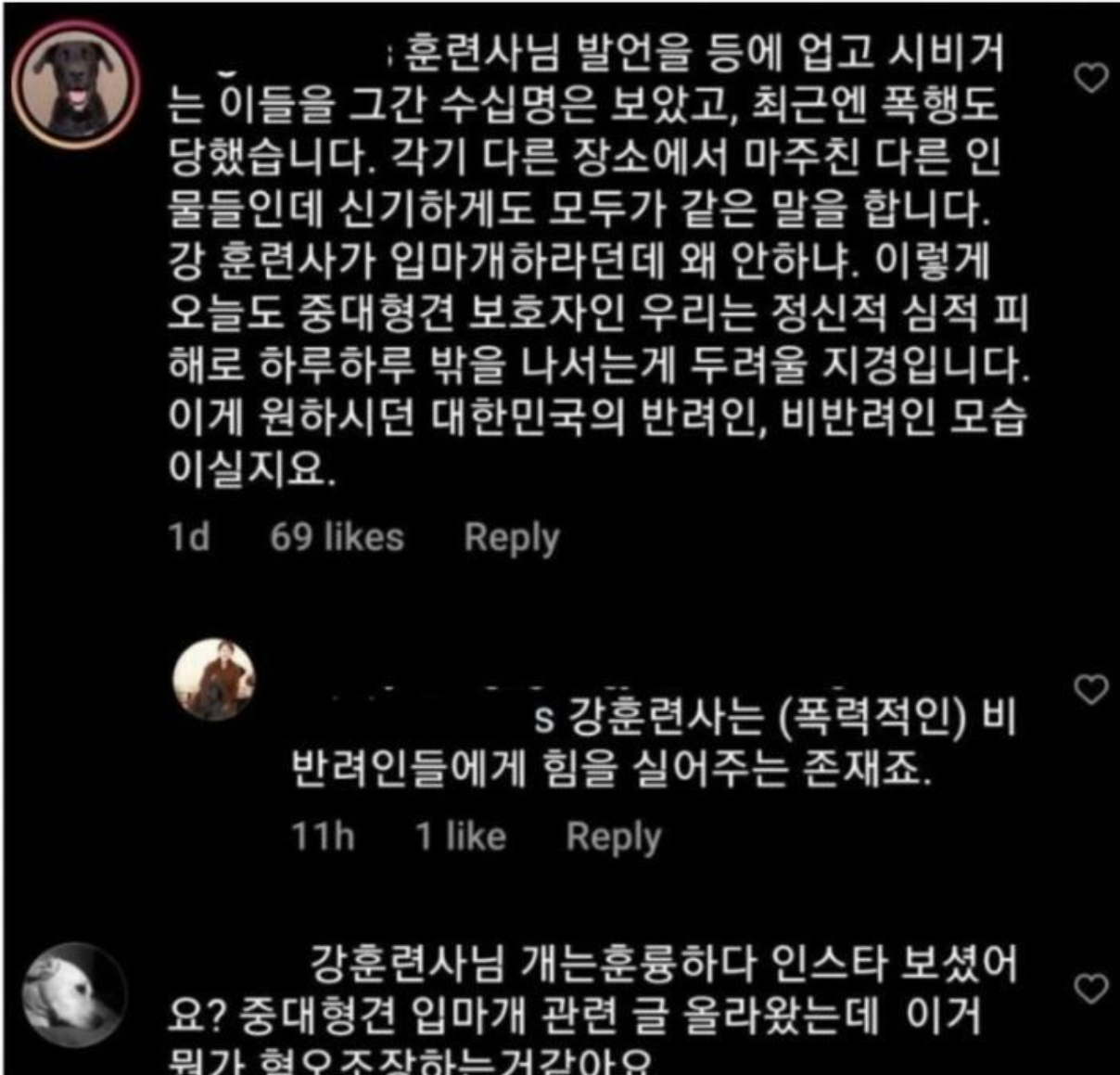Open the white dog avatar profile

click(74, 995)
